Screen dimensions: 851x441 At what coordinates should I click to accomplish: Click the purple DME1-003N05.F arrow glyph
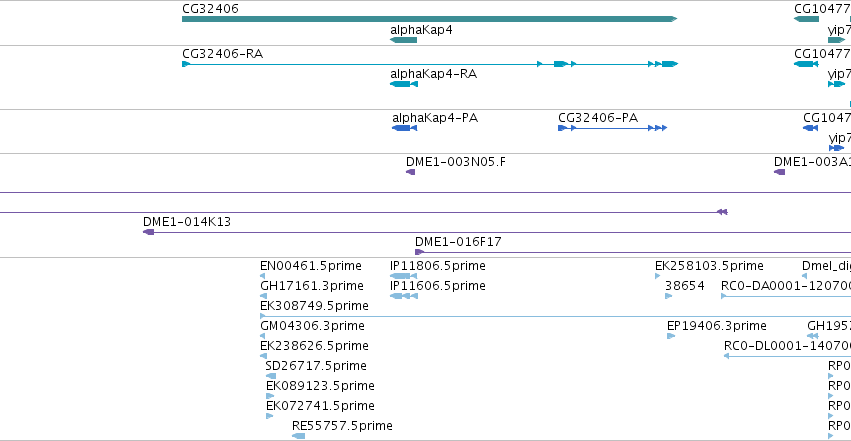tap(410, 172)
